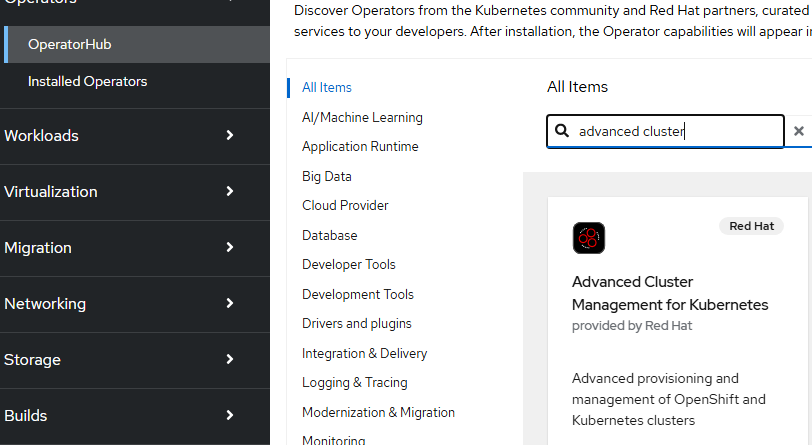The width and height of the screenshot is (812, 445).
Task: Filter by Cloud Provider category
Action: tap(345, 206)
